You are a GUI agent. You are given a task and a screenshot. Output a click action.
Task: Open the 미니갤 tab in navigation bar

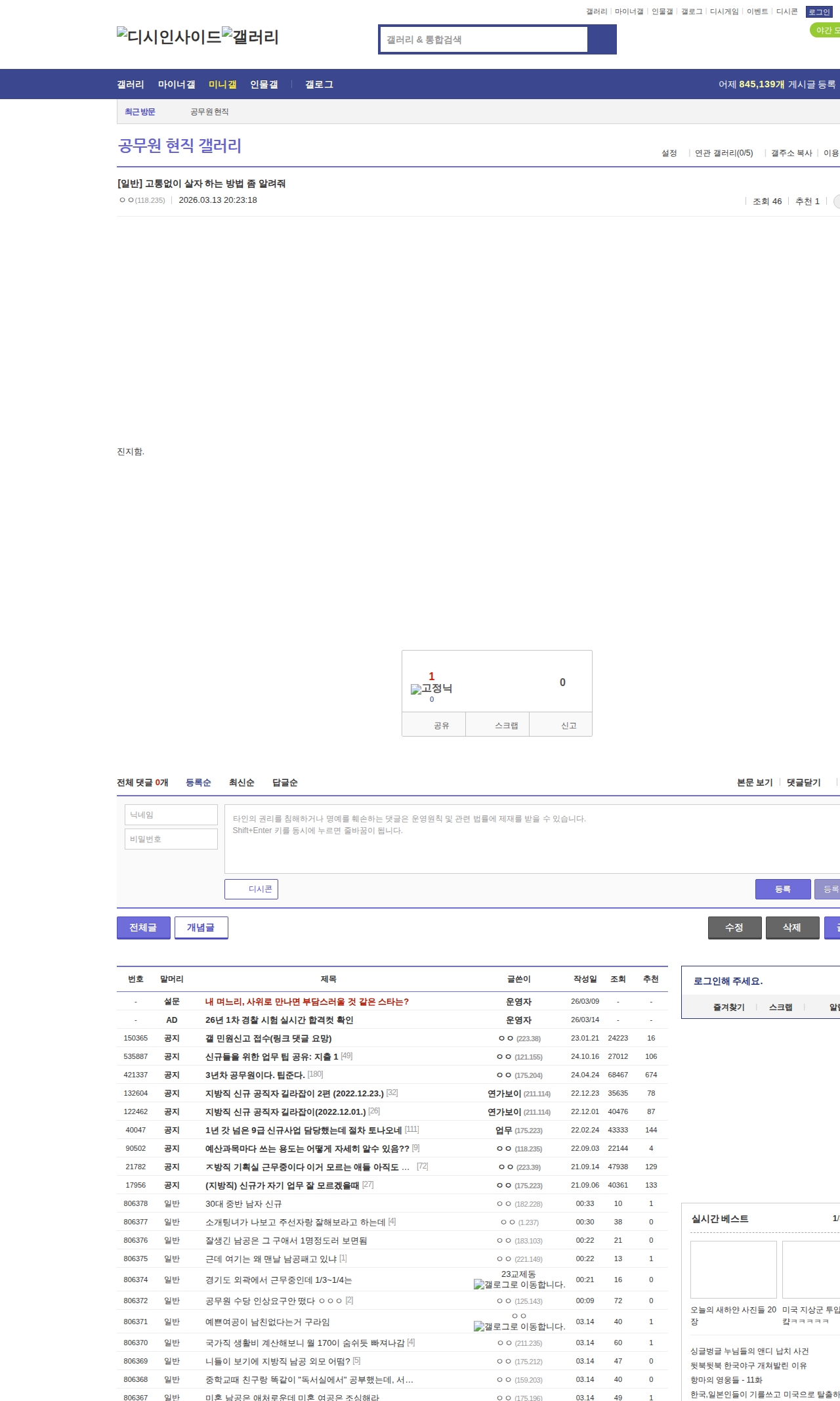[222, 85]
